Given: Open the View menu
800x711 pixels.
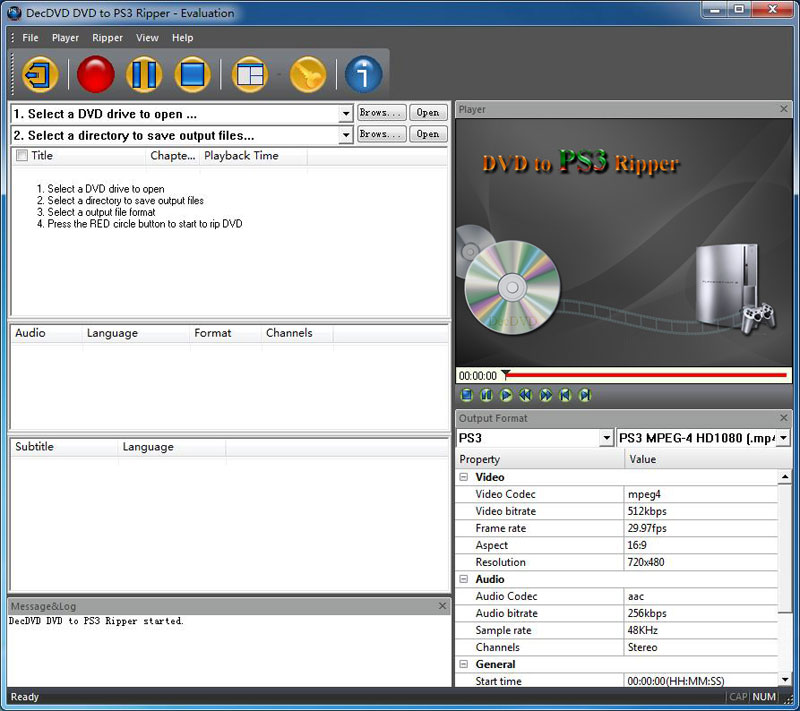Looking at the screenshot, I should pyautogui.click(x=147, y=38).
